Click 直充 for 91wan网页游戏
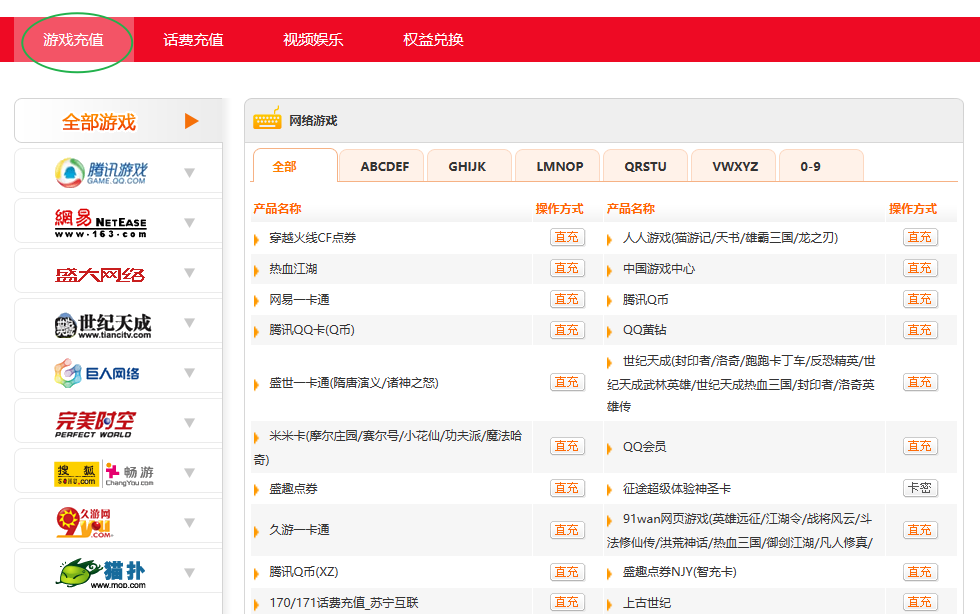 click(920, 530)
